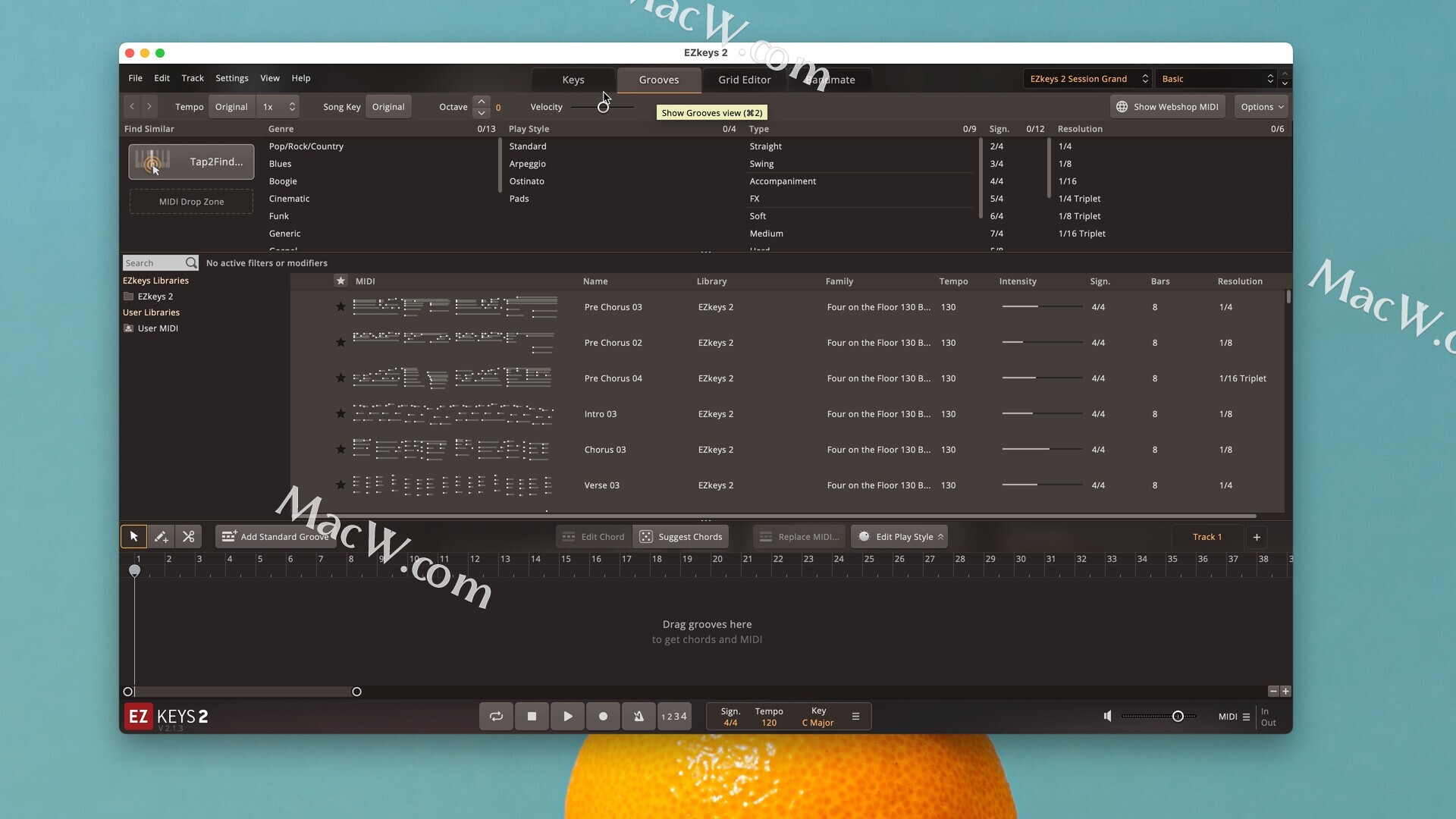Open the Track menu

point(193,78)
